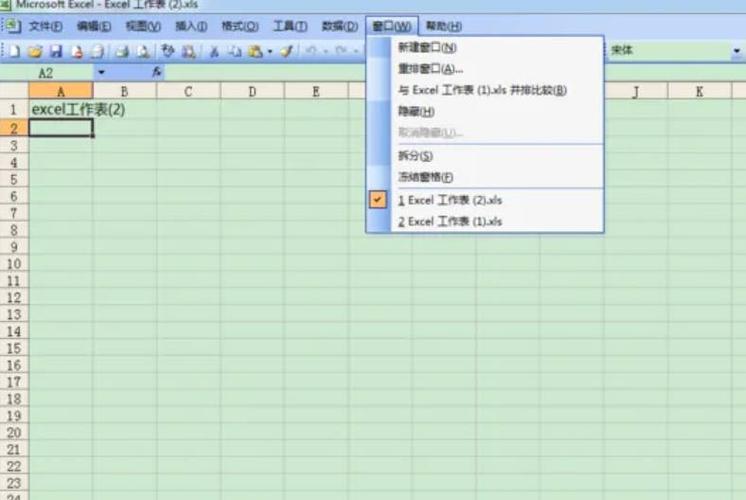Image resolution: width=746 pixels, height=500 pixels.
Task: Close the open 窗口(W) menu
Action: (x=392, y=26)
